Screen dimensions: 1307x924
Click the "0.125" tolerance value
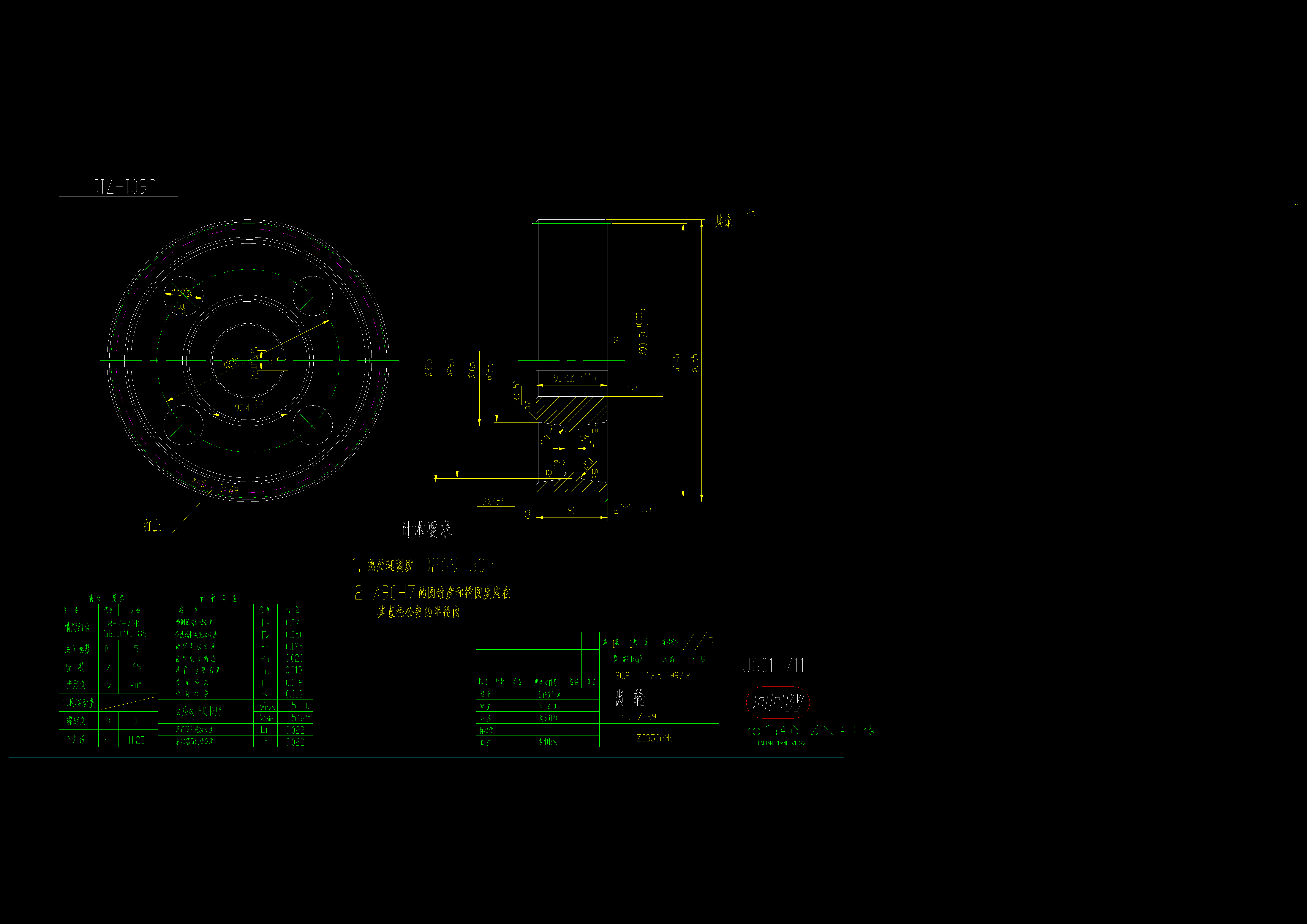(294, 647)
